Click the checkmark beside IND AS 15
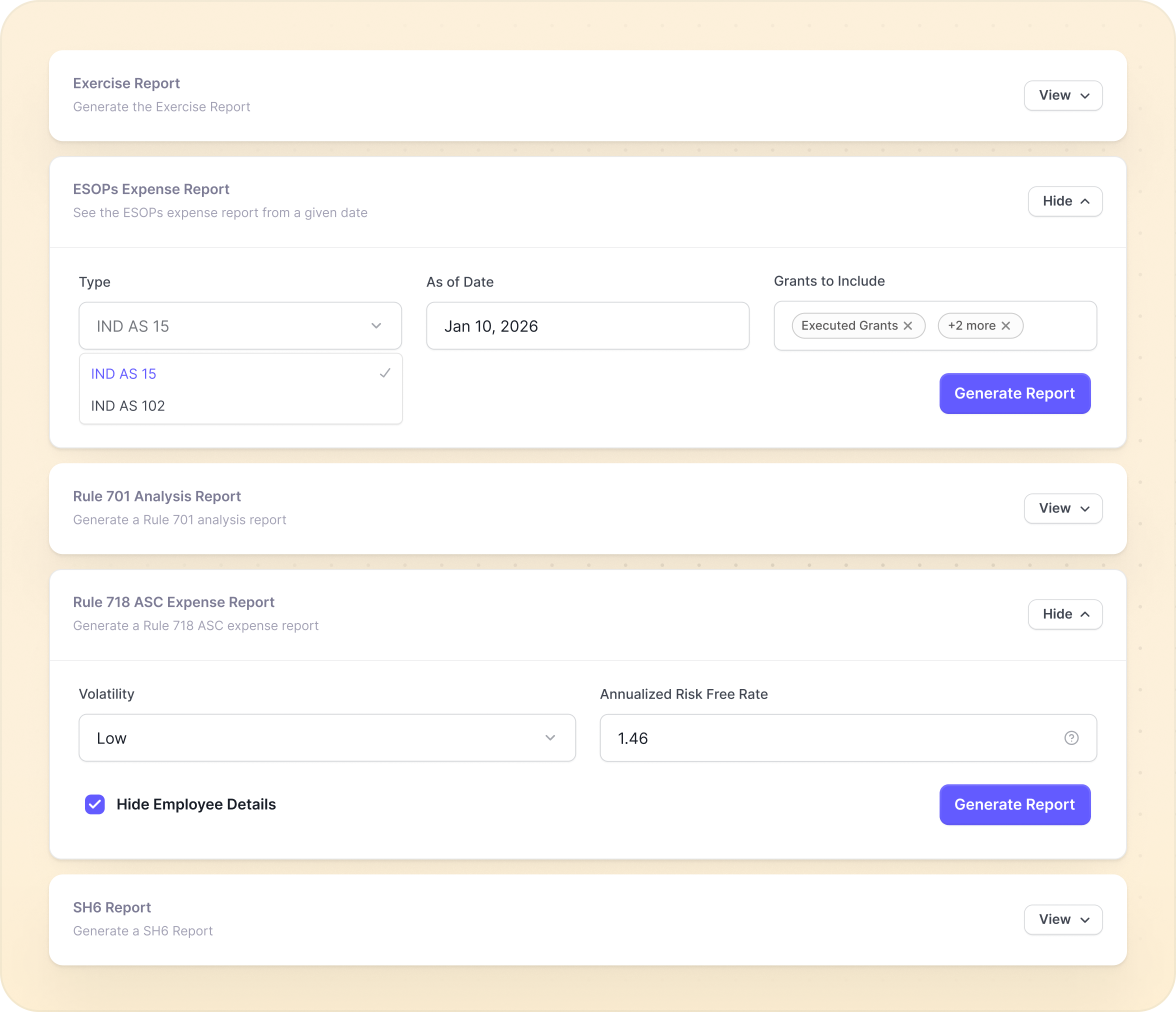 385,373
